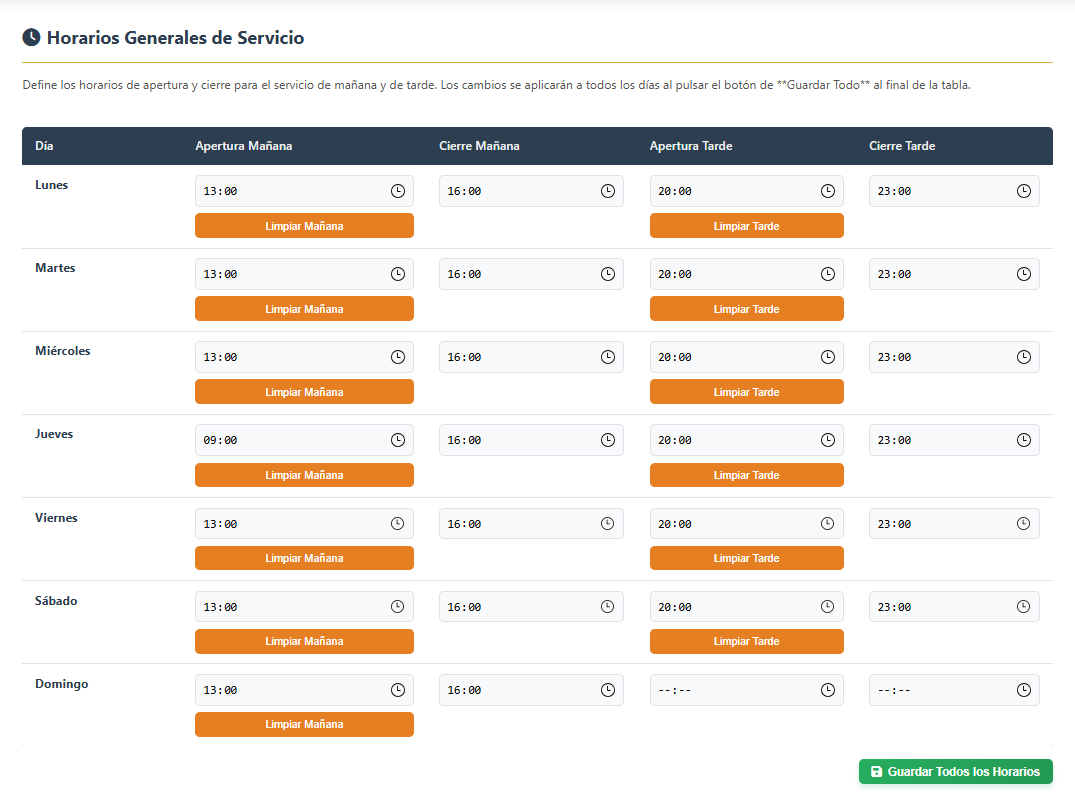
Task: Click Limpiar Mañana for Viernes
Action: tap(304, 558)
